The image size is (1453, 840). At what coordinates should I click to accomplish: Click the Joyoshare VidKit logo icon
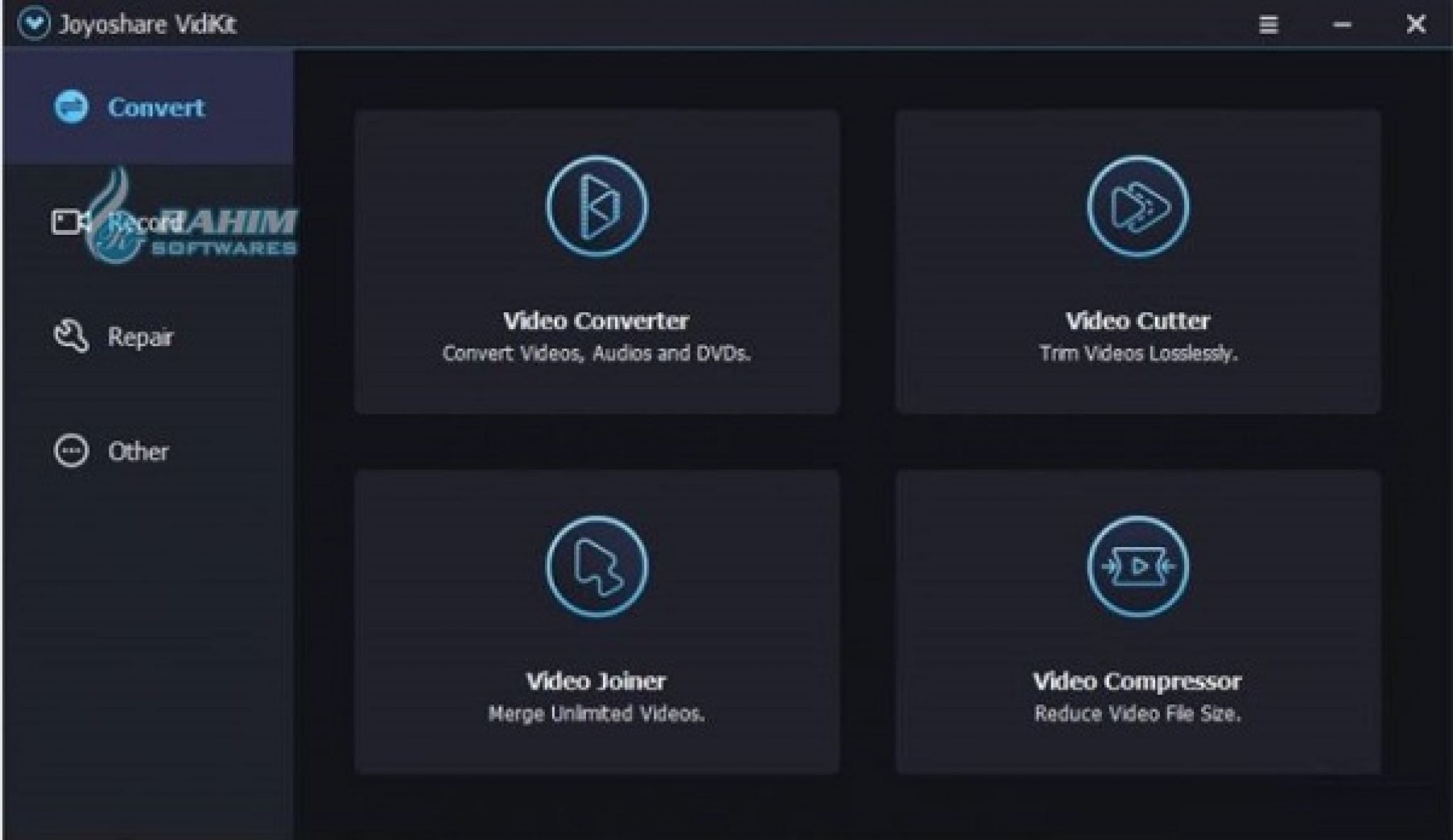click(33, 24)
